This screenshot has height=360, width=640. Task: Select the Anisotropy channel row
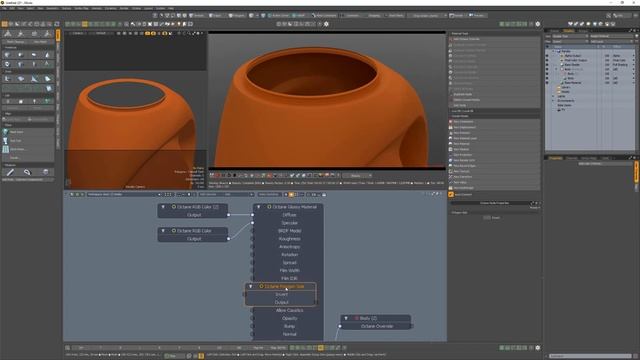pyautogui.click(x=289, y=247)
